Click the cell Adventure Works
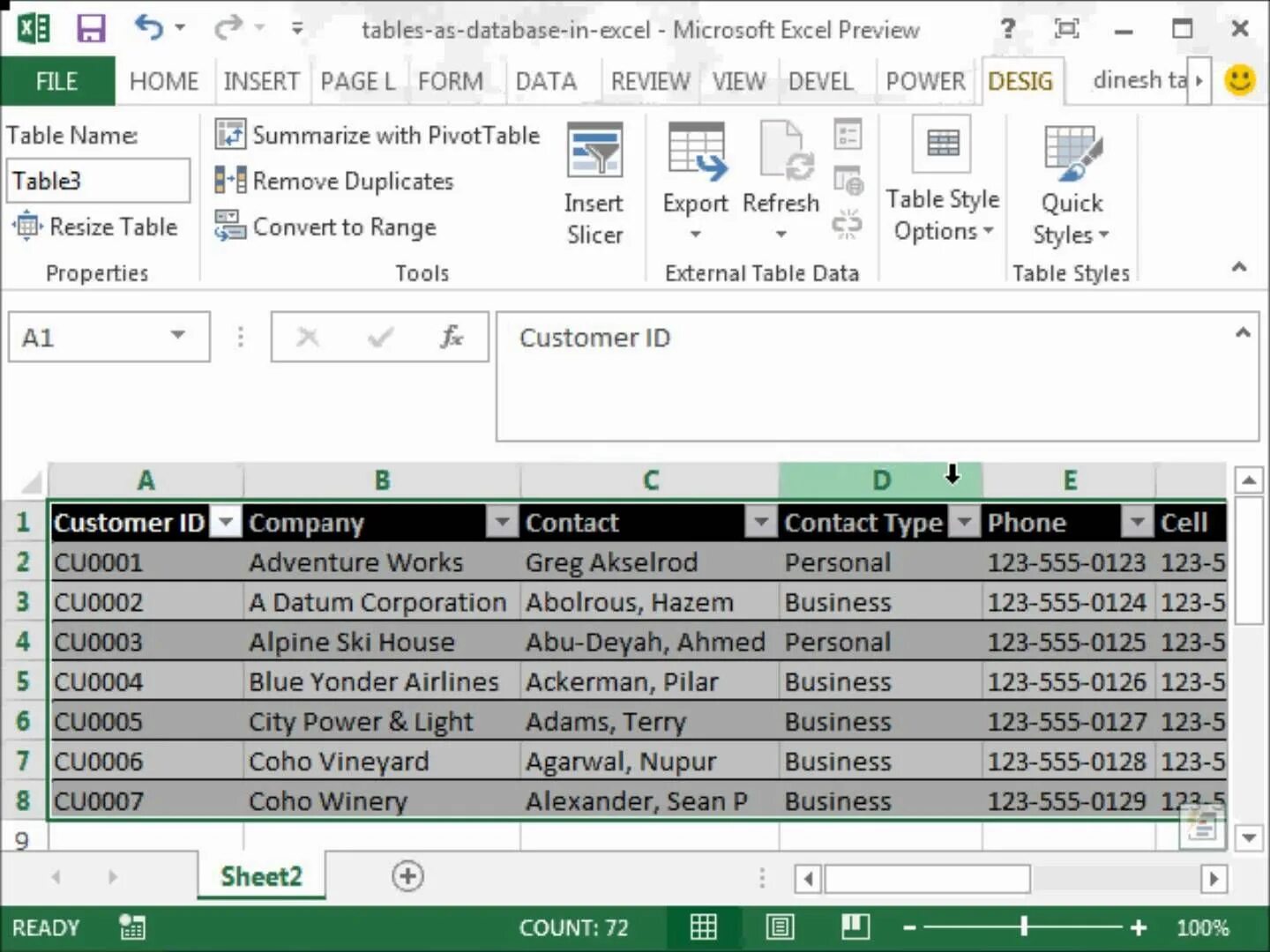The width and height of the screenshot is (1270, 952). point(381,562)
